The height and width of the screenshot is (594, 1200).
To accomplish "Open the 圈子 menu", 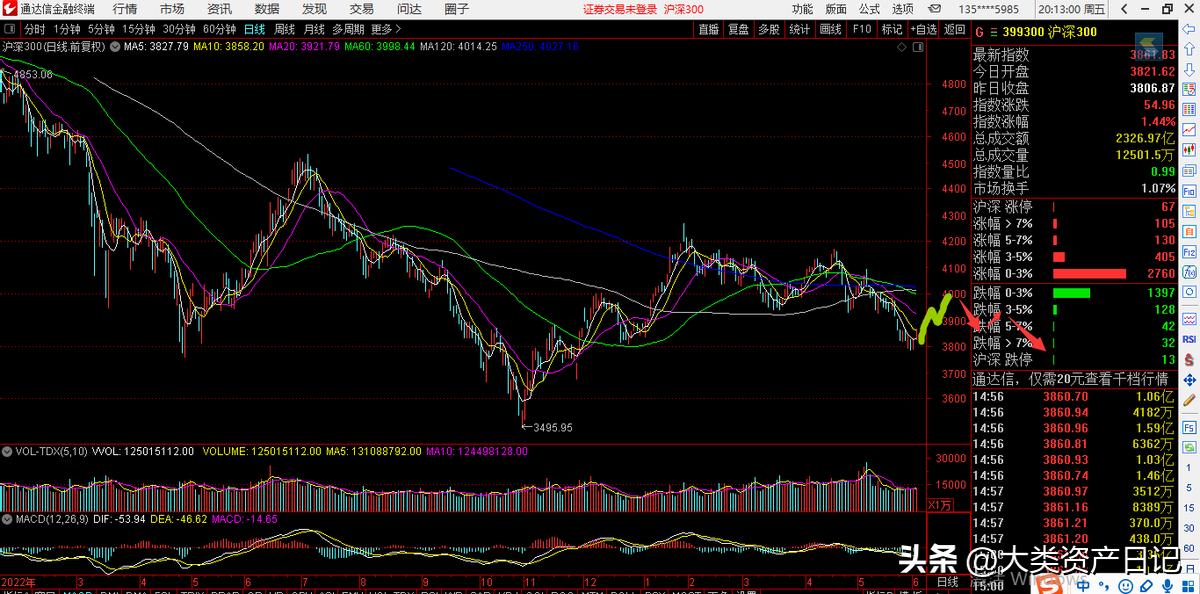I will pos(457,9).
